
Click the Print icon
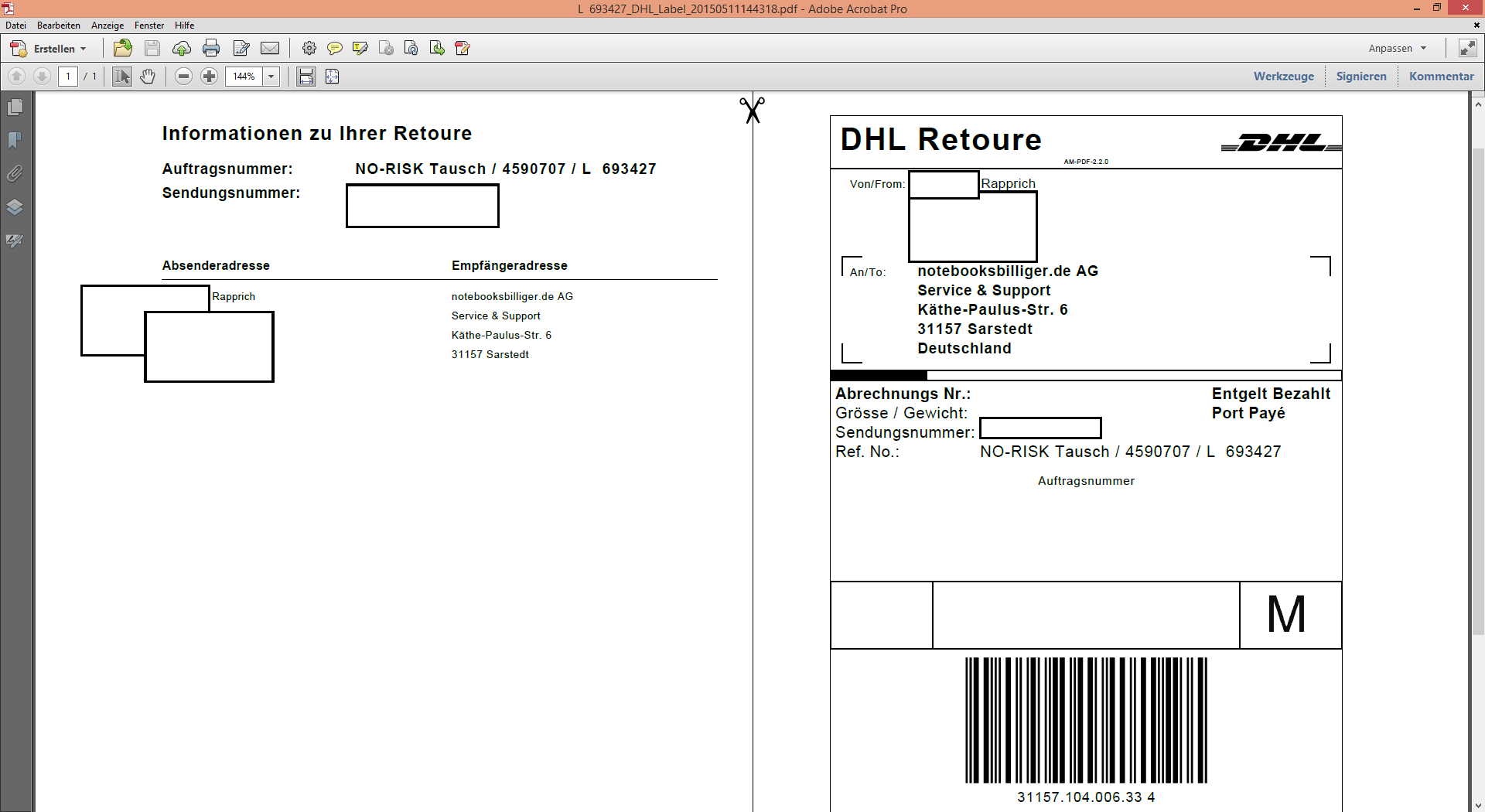coord(211,49)
